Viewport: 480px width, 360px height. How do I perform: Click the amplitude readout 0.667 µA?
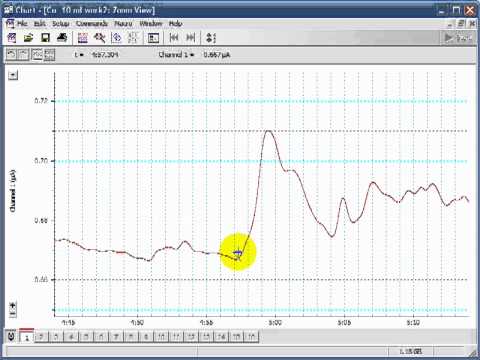[217, 55]
